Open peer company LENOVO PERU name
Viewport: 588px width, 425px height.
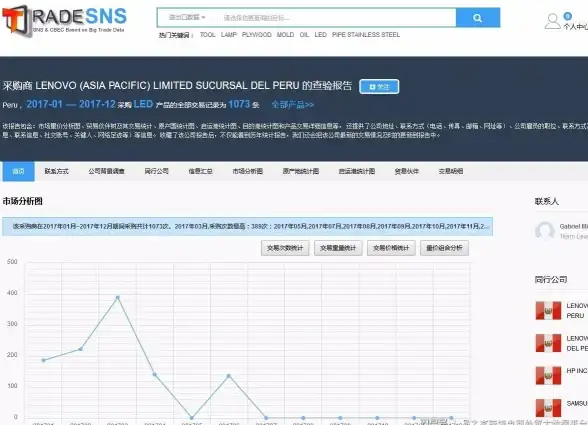coord(577,311)
